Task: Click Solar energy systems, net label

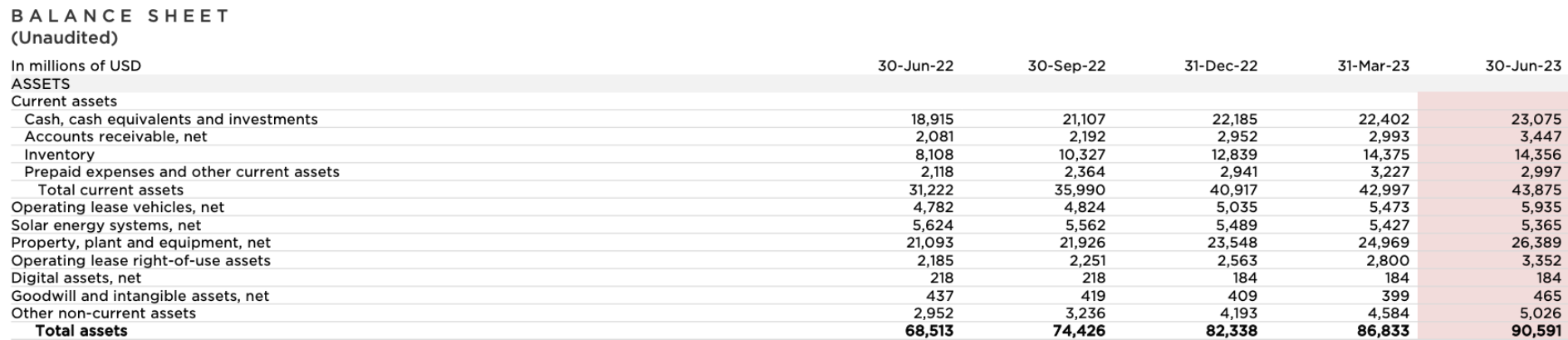Action: (x=105, y=225)
